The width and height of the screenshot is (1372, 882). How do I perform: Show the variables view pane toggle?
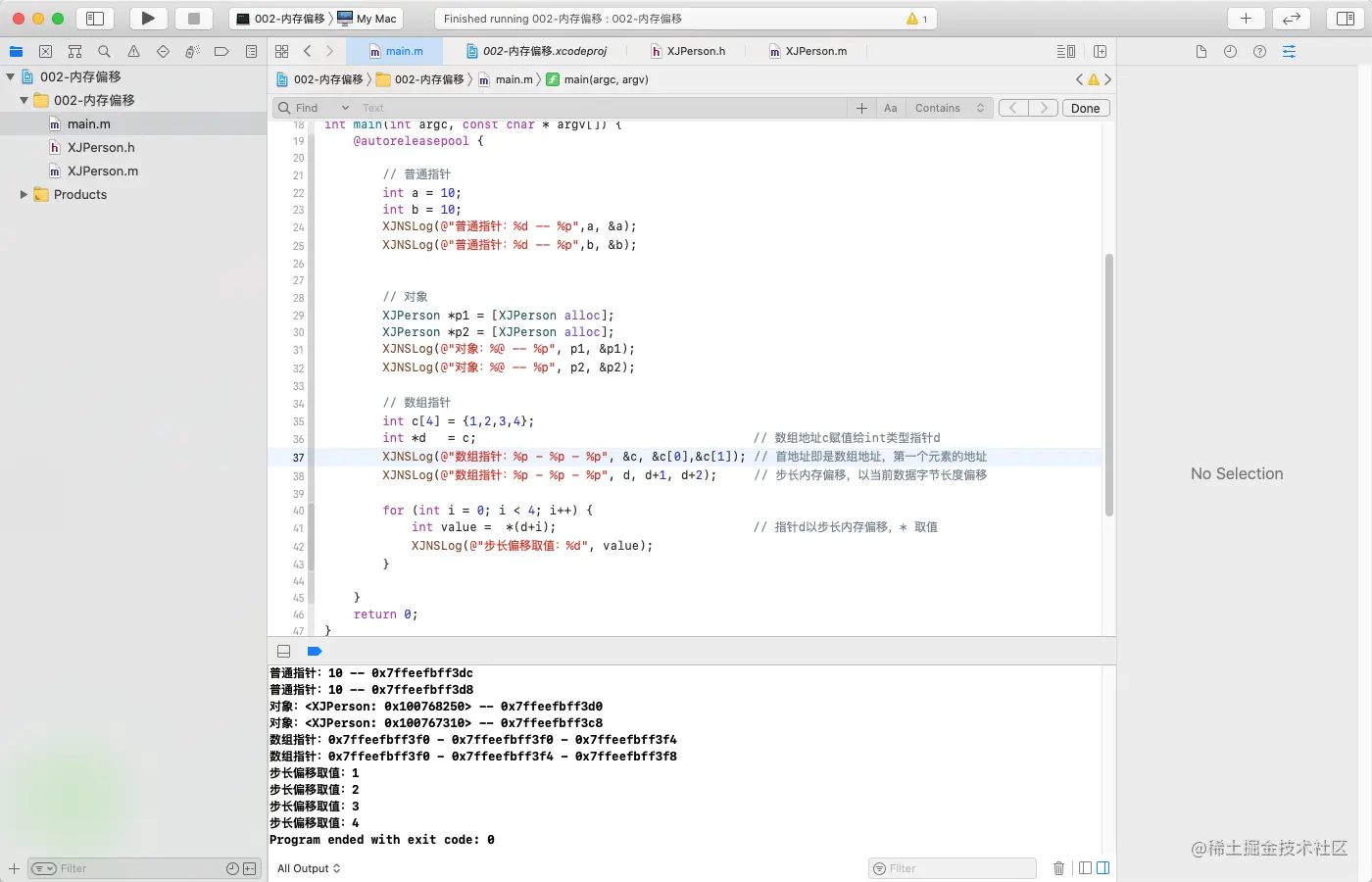pyautogui.click(x=1085, y=868)
